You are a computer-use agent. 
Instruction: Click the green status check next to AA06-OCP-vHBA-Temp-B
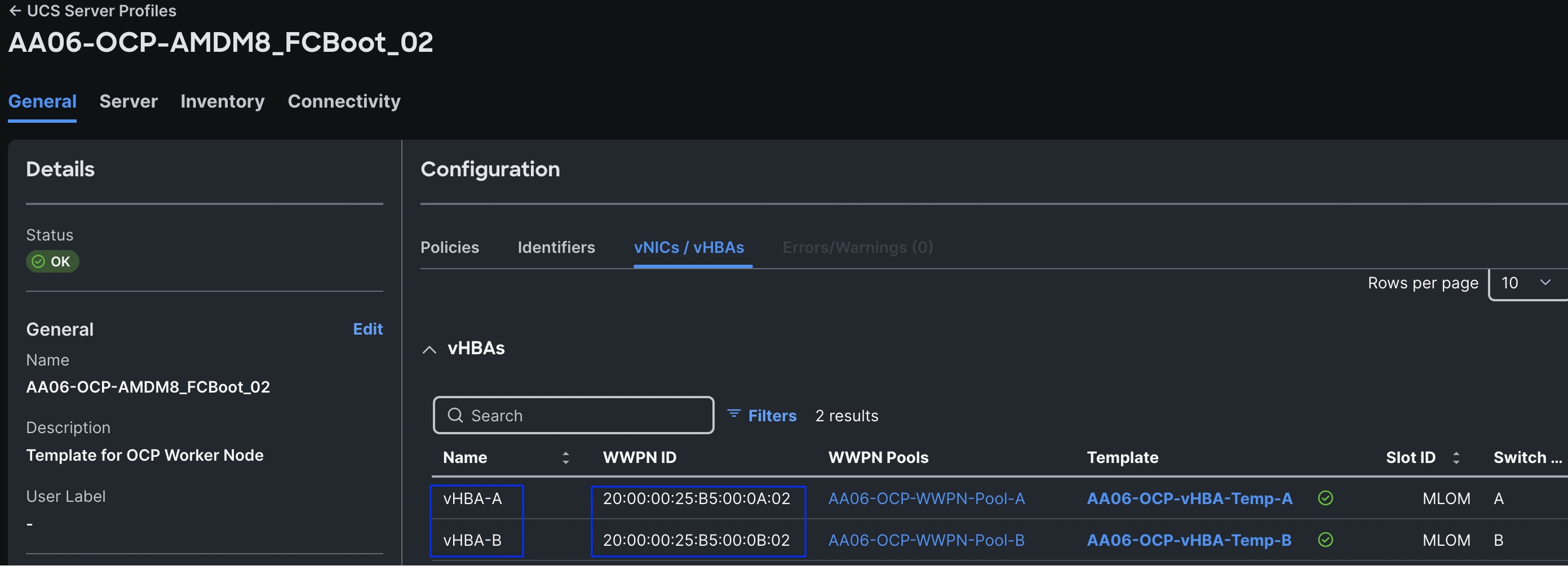(1326, 540)
